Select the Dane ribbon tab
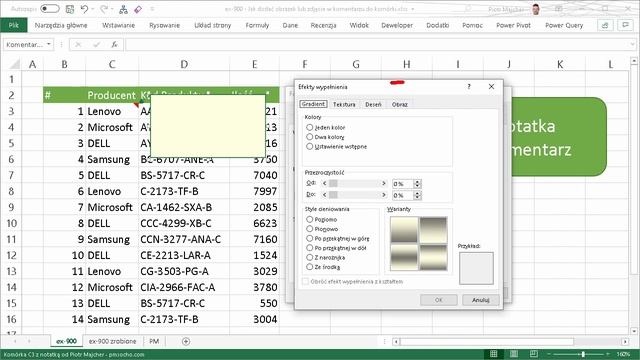The height and width of the screenshot is (360, 640). click(290, 25)
